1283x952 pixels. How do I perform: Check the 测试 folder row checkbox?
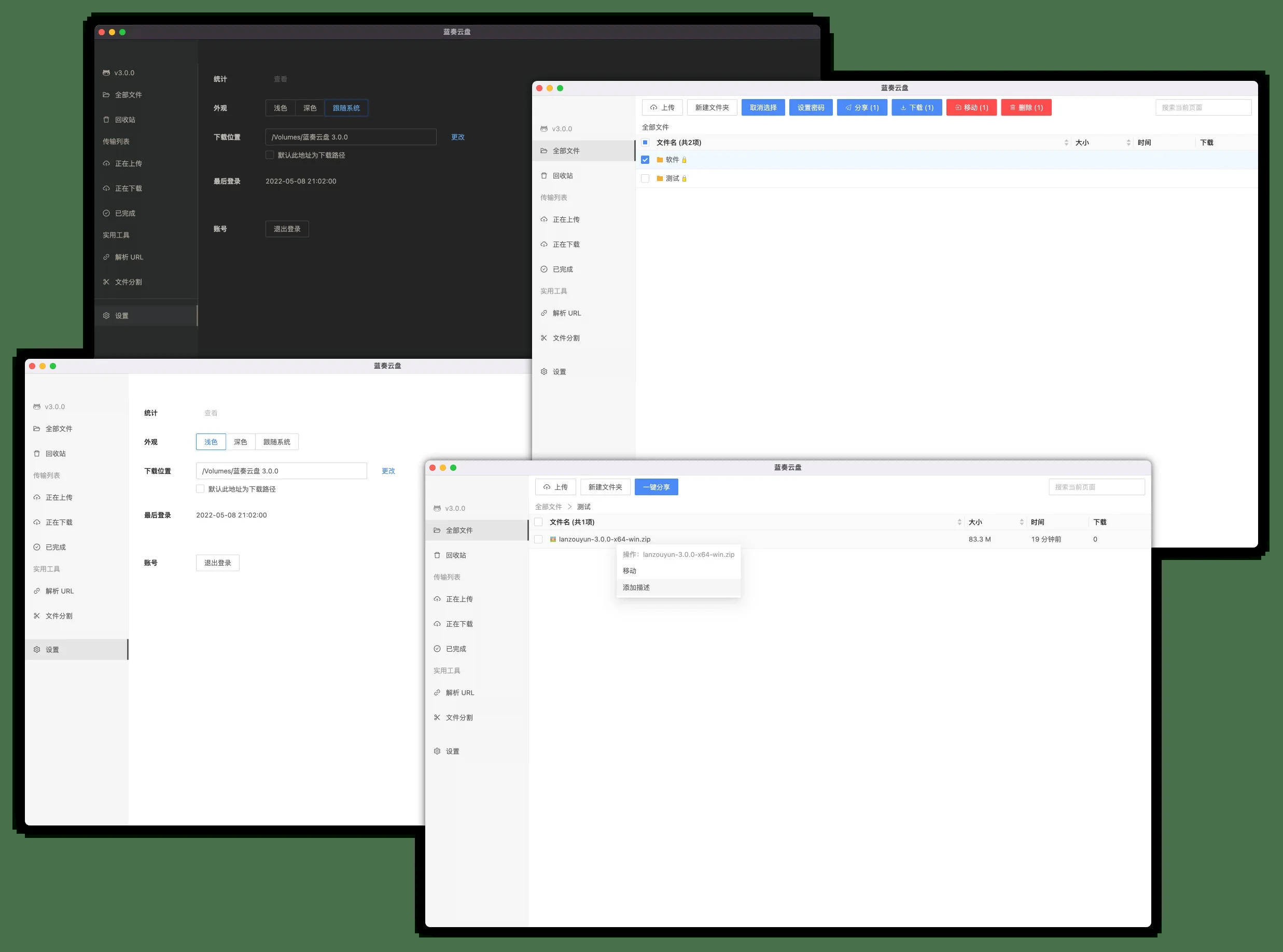(x=645, y=179)
